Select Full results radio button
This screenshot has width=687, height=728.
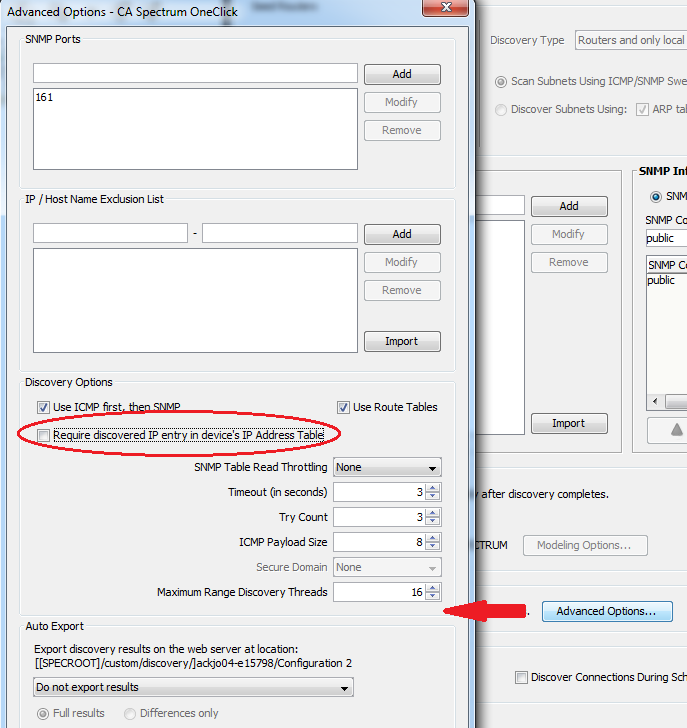point(43,714)
